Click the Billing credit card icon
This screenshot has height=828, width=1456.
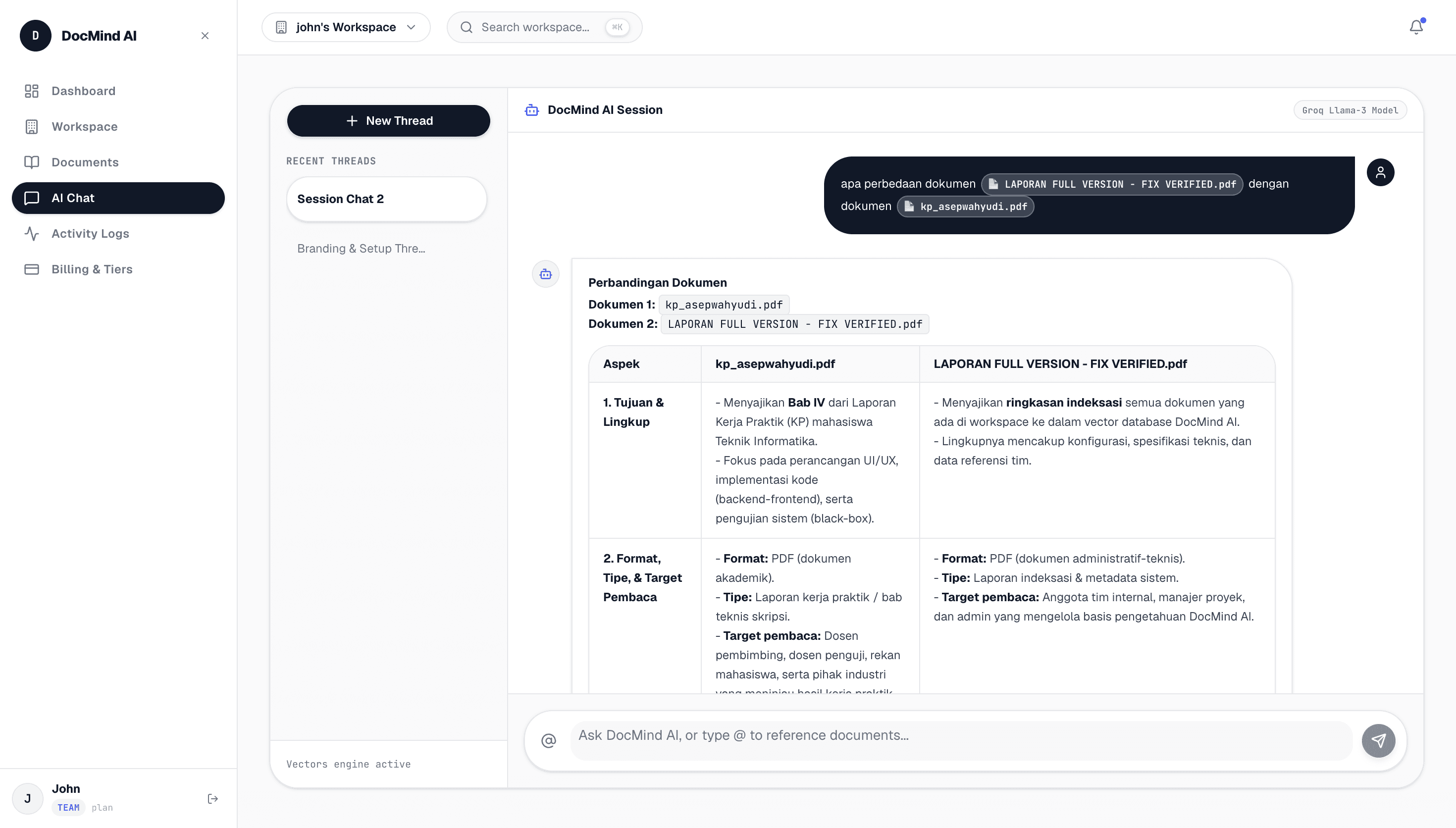31,269
